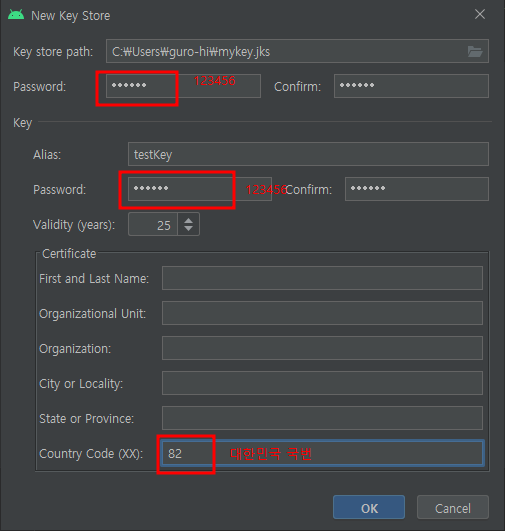
Task: Click the 'Key store path:' label
Action: (53, 52)
